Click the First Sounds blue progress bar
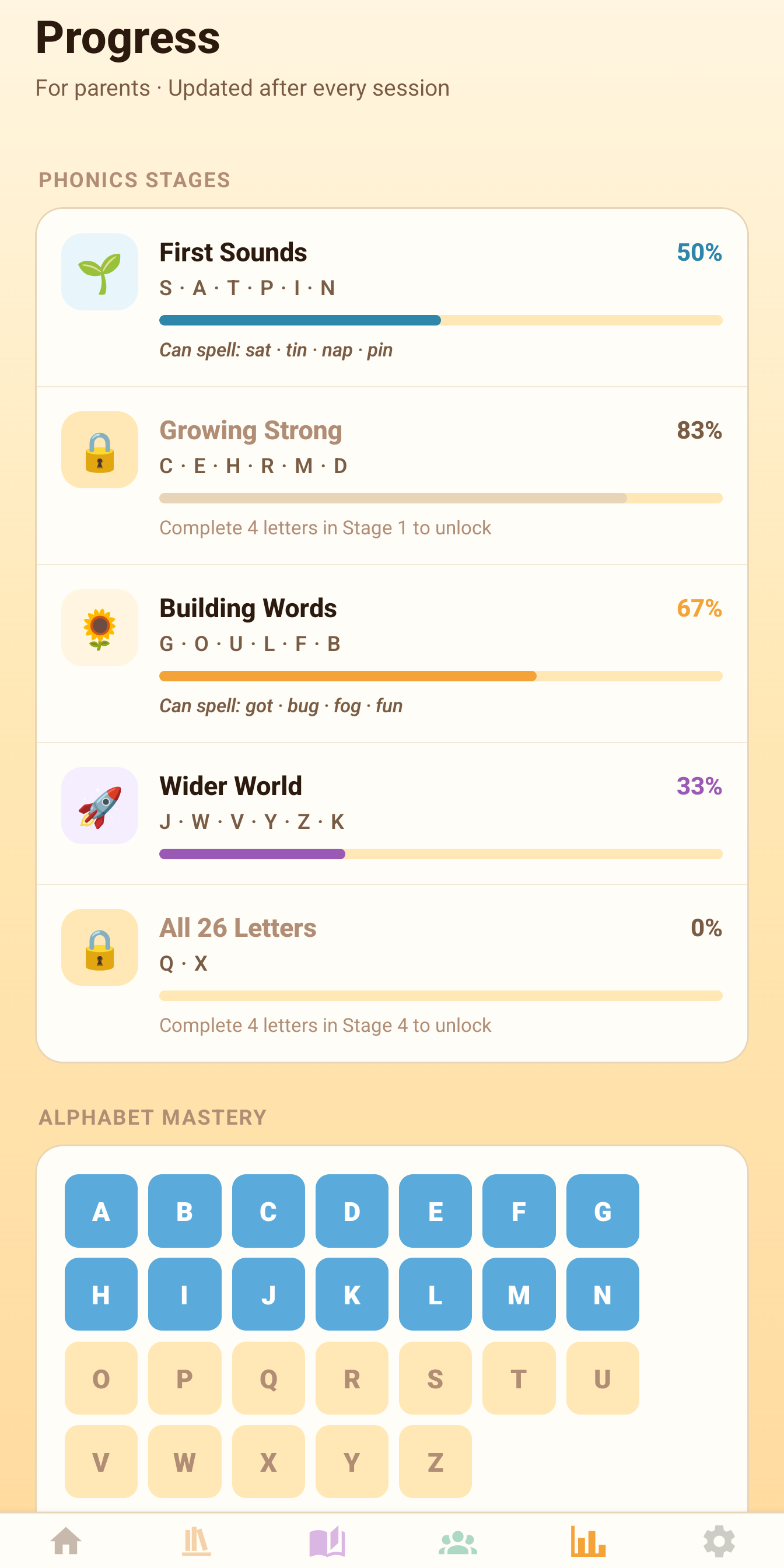784x1568 pixels. [299, 320]
